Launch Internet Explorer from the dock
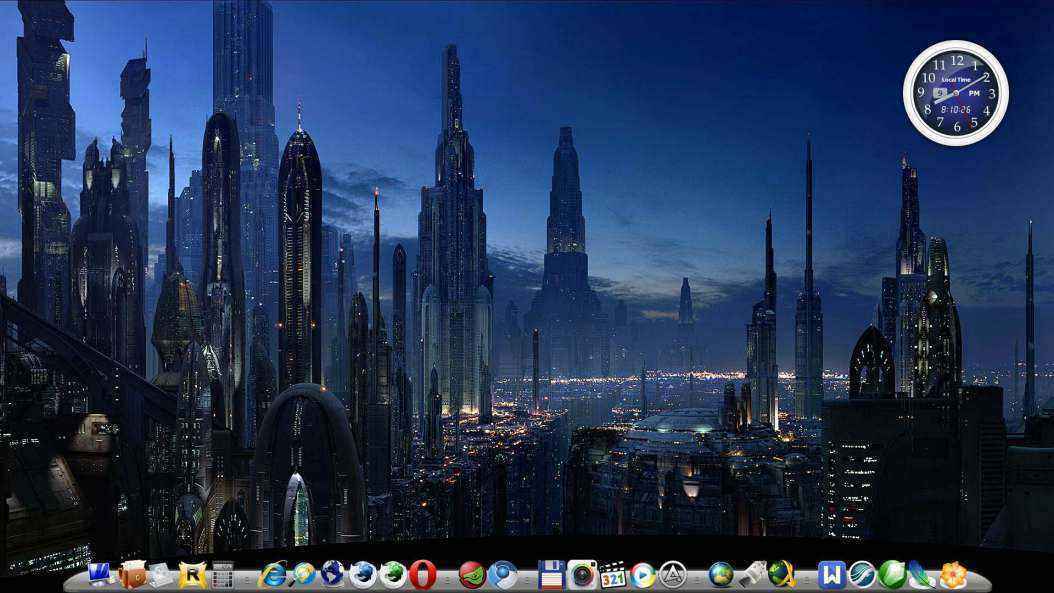This screenshot has height=593, width=1054. [272, 575]
